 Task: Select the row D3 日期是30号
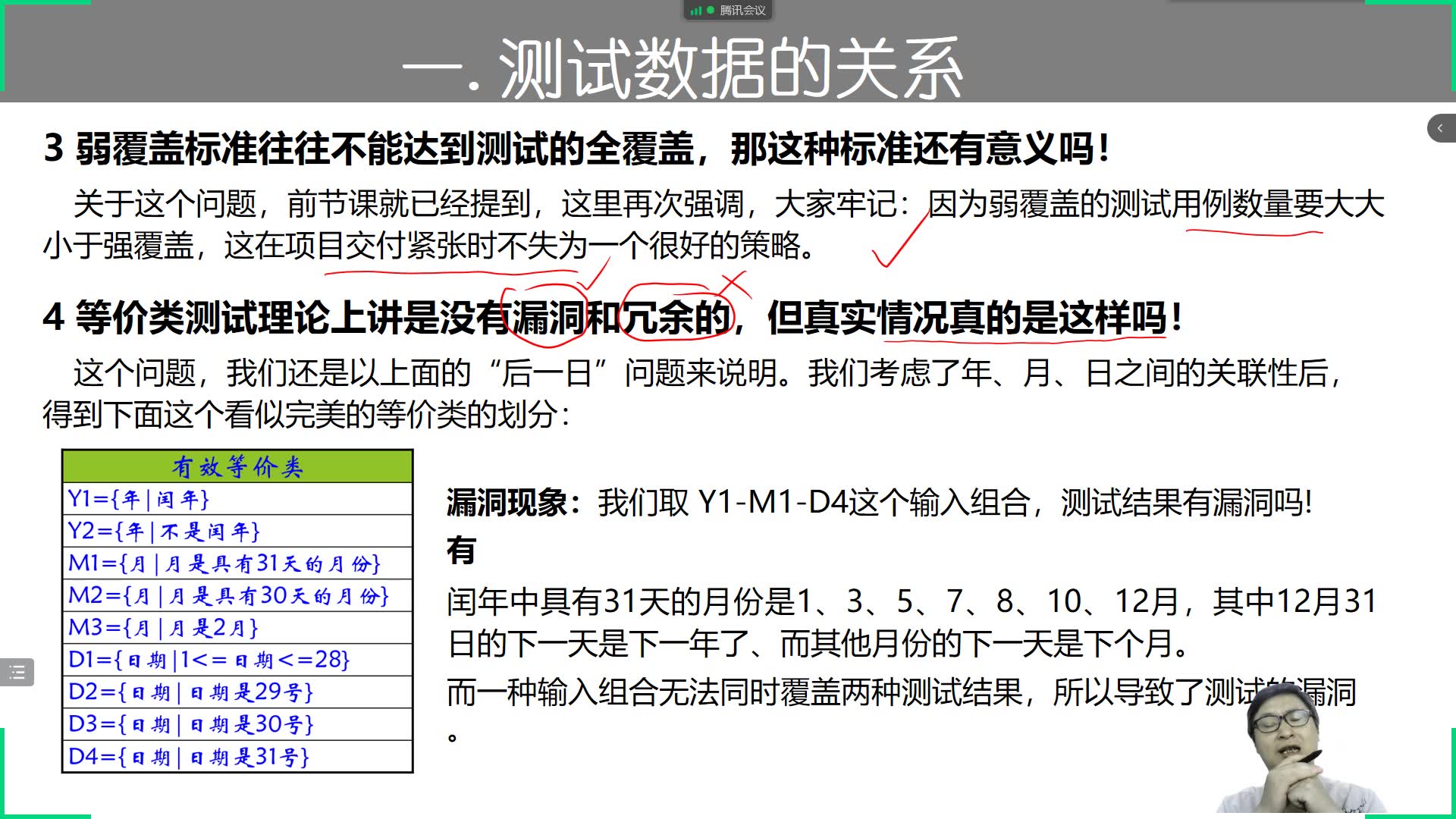point(237,724)
